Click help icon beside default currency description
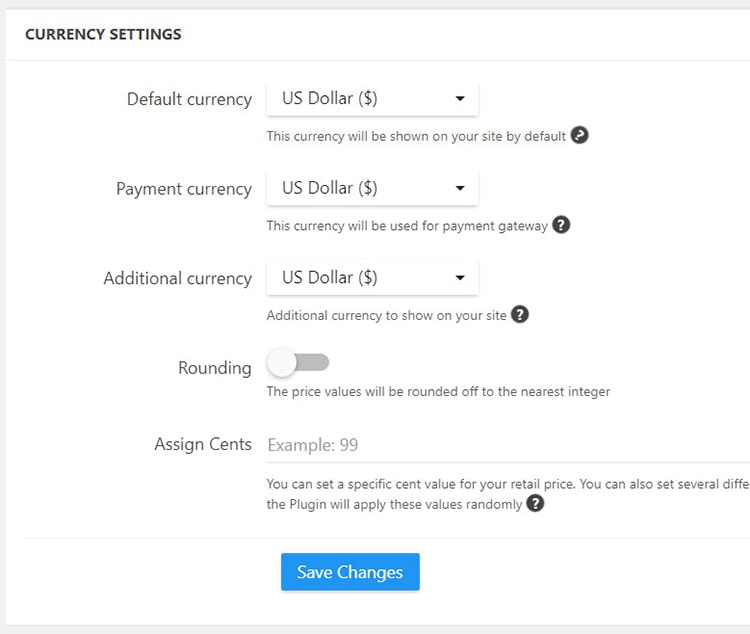Image resolution: width=750 pixels, height=634 pixels. point(579,135)
